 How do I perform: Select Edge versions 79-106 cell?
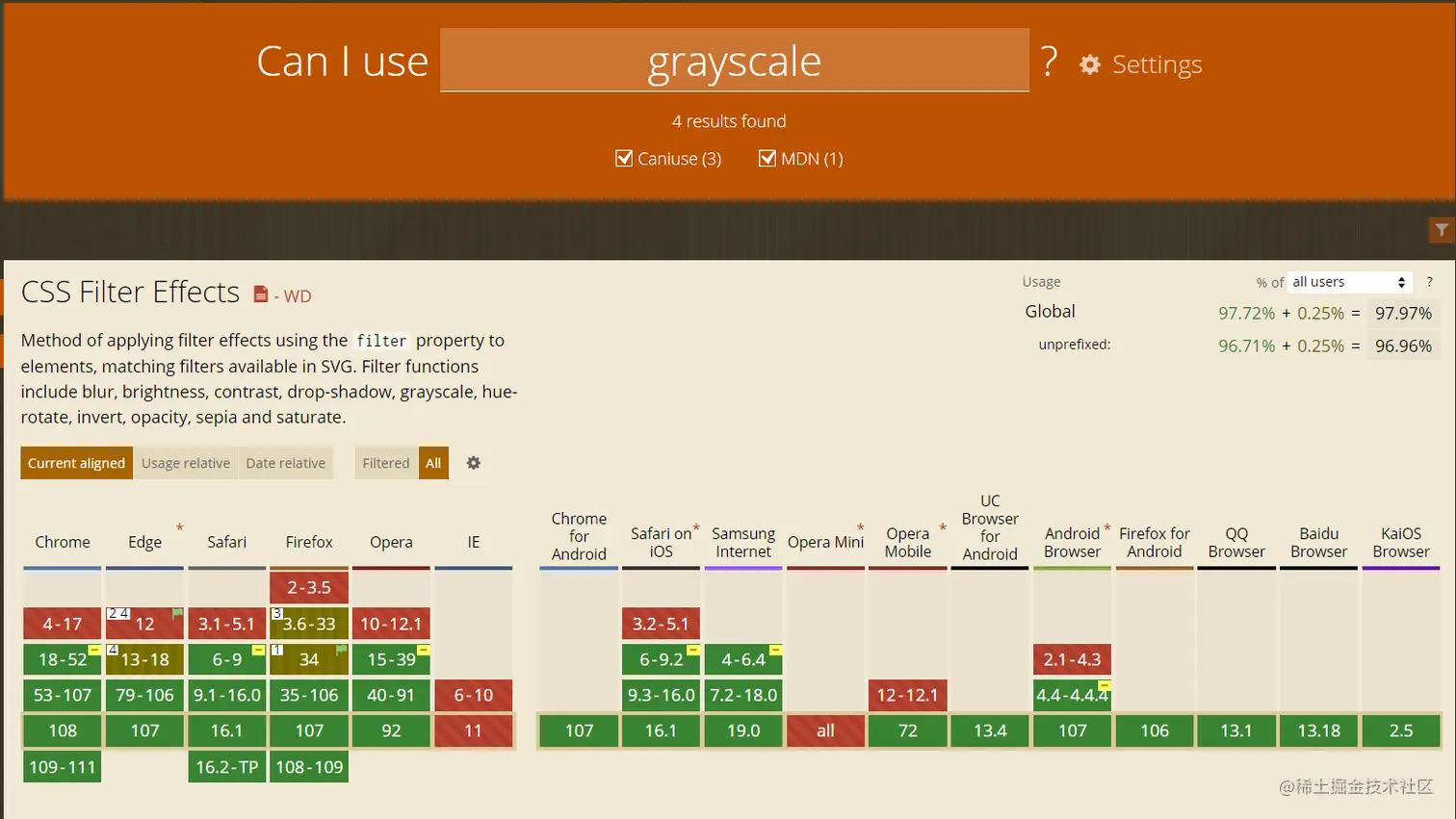(x=144, y=695)
